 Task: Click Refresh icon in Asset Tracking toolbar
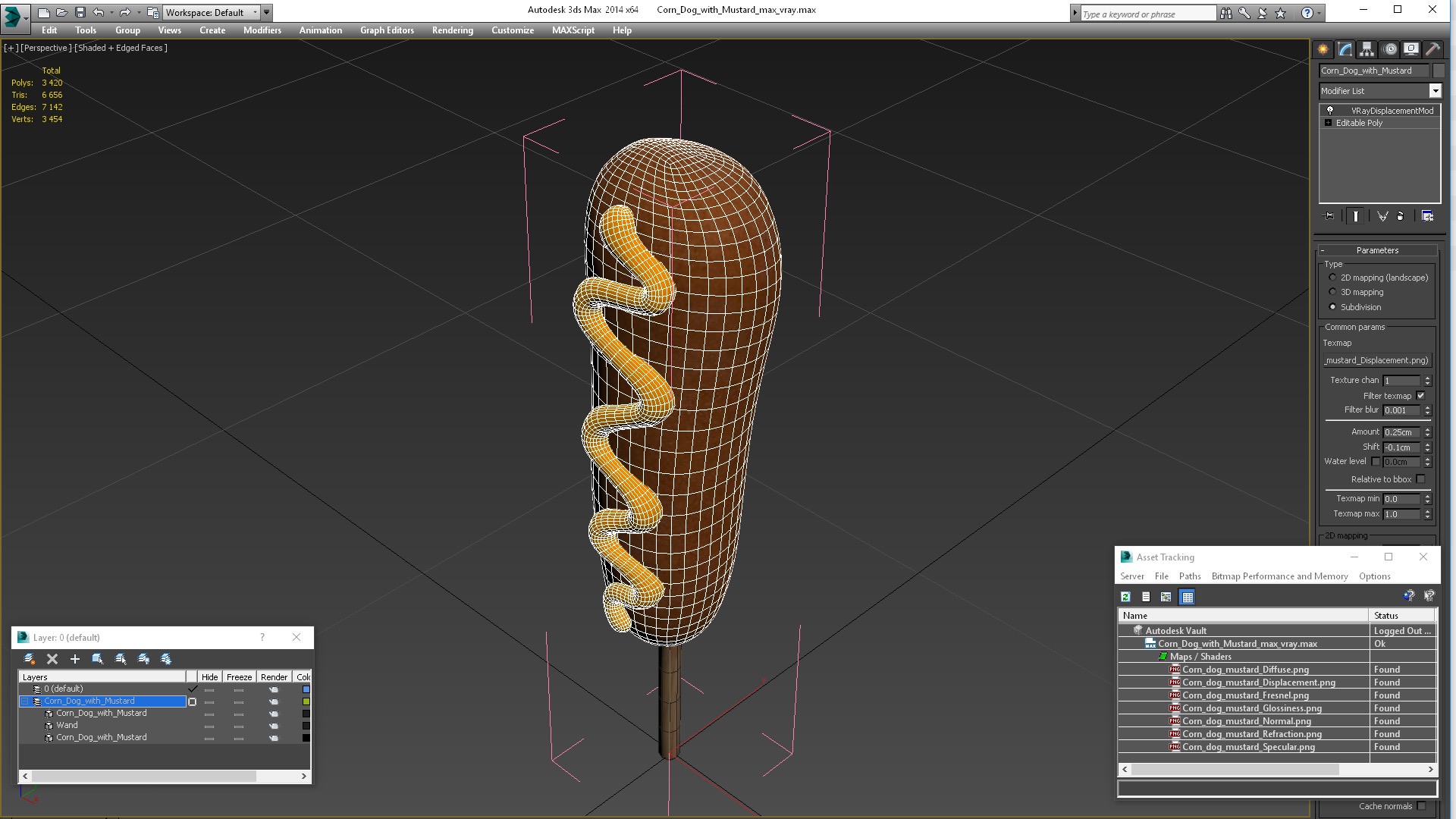[1125, 597]
